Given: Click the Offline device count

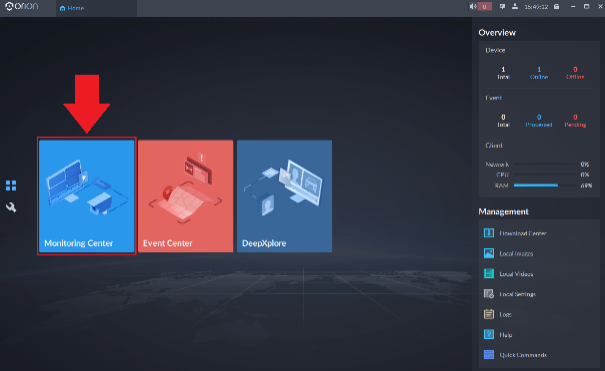Looking at the screenshot, I should tap(575, 73).
